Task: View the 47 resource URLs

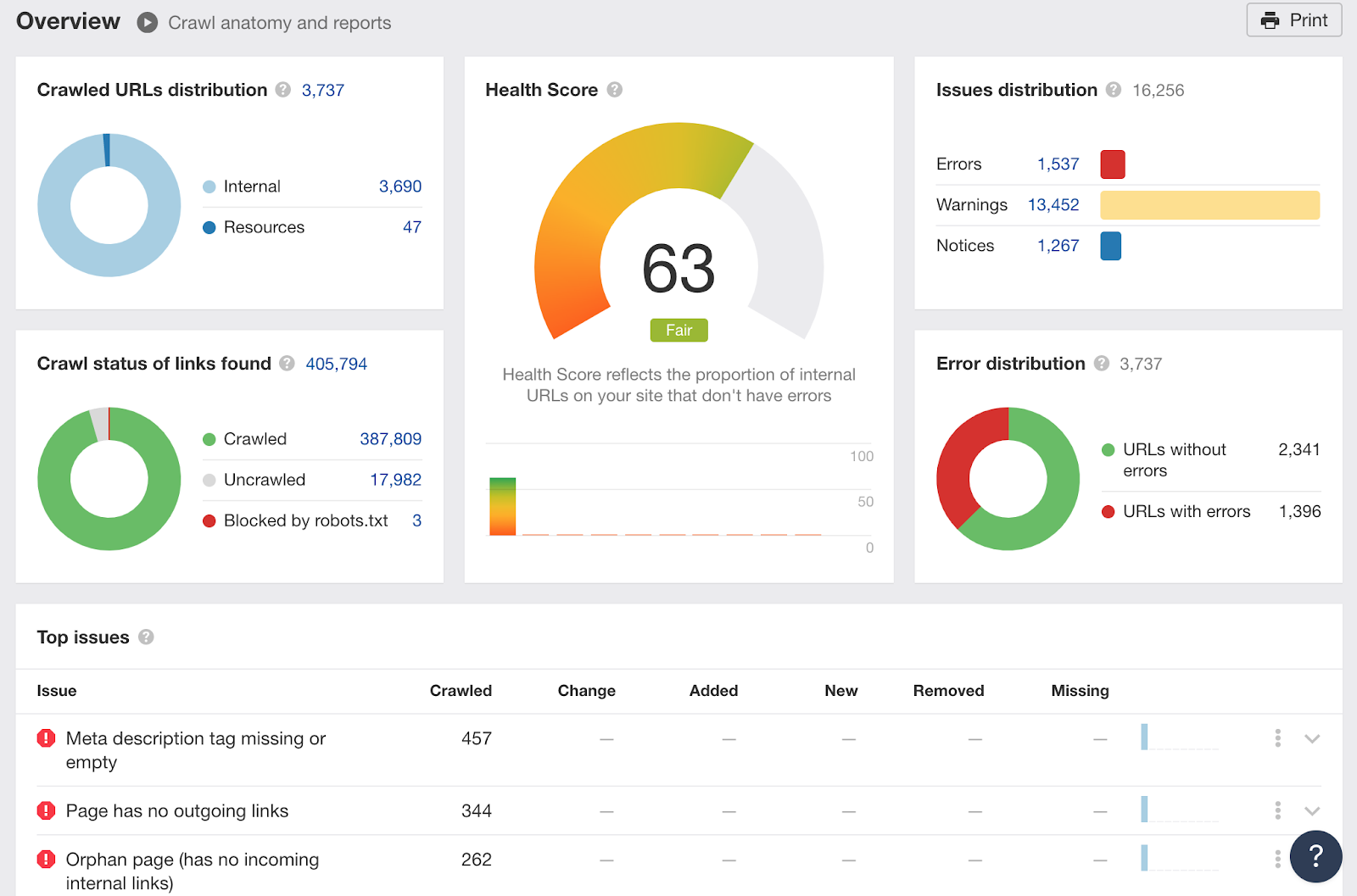Action: click(412, 227)
